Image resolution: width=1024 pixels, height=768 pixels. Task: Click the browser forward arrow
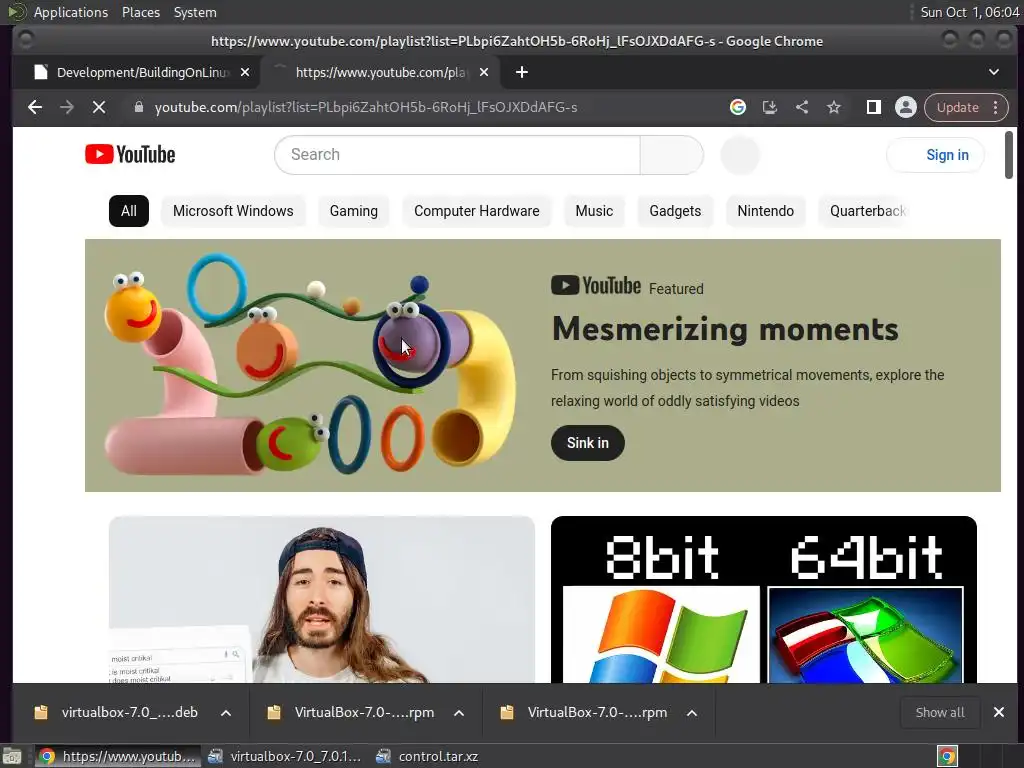pyautogui.click(x=67, y=107)
